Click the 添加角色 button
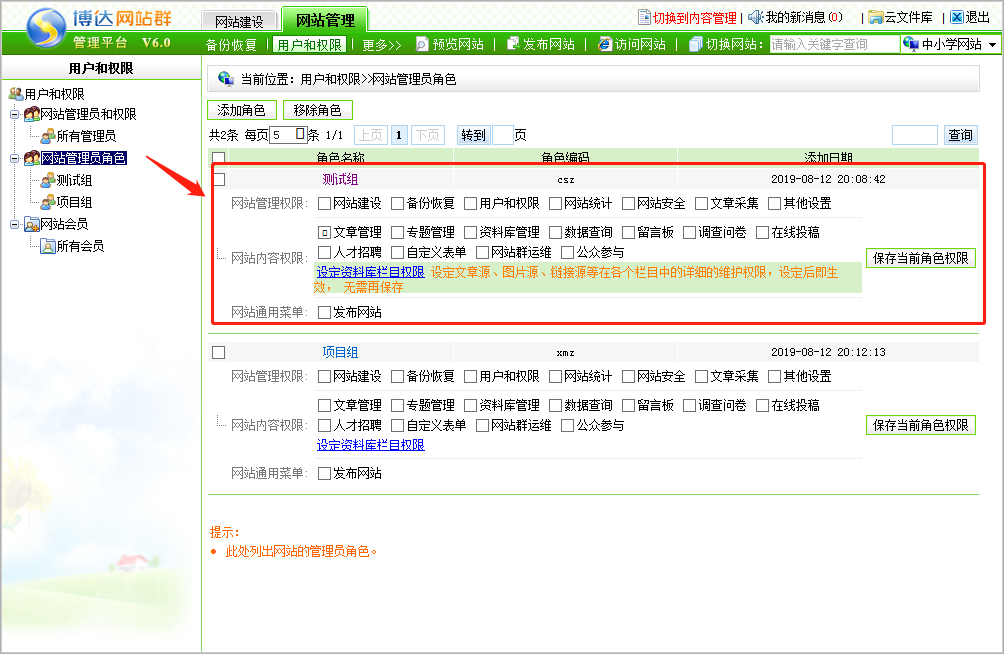This screenshot has width=1004, height=654. tap(241, 110)
